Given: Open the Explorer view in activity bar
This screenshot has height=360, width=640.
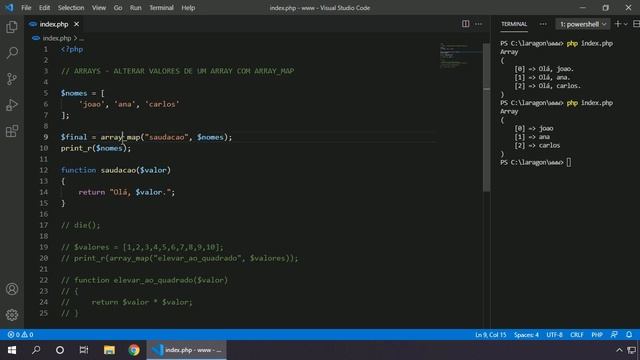Looking at the screenshot, I should (12, 27).
